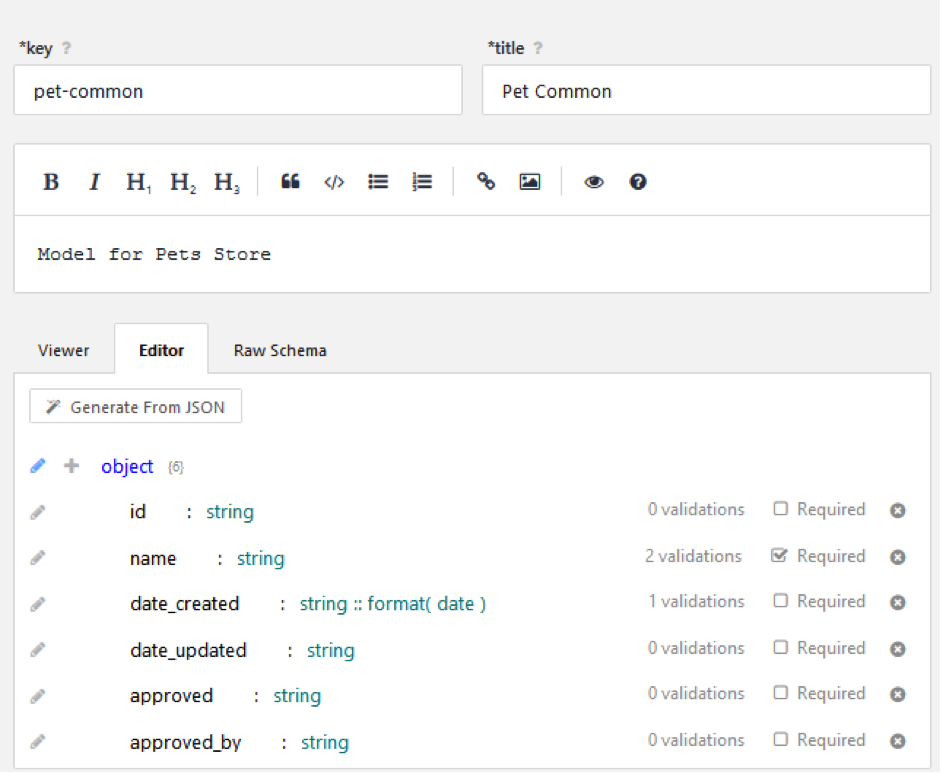Mark the id property as Required
Screen dimensions: 941x773
(x=780, y=509)
